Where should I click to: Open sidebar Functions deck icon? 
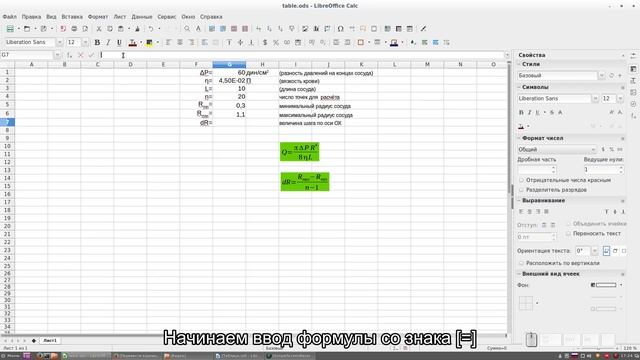point(633,116)
